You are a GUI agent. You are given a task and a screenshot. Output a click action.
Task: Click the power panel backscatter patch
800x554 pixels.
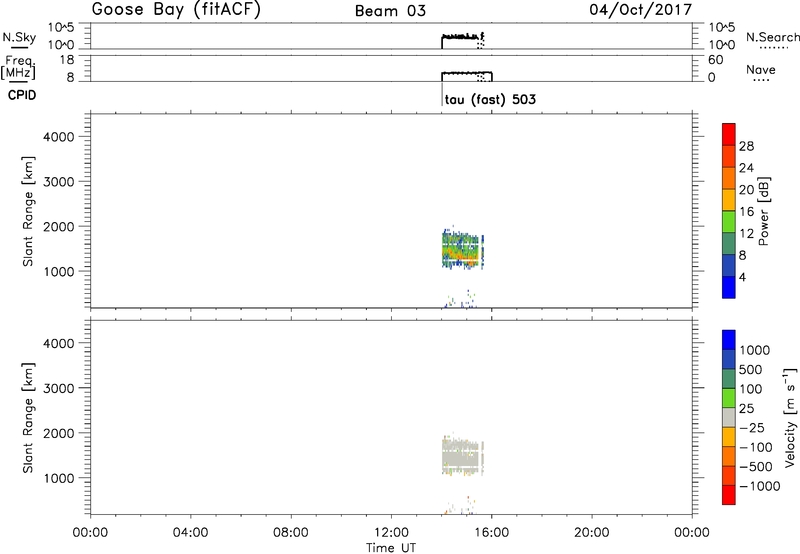pos(462,250)
